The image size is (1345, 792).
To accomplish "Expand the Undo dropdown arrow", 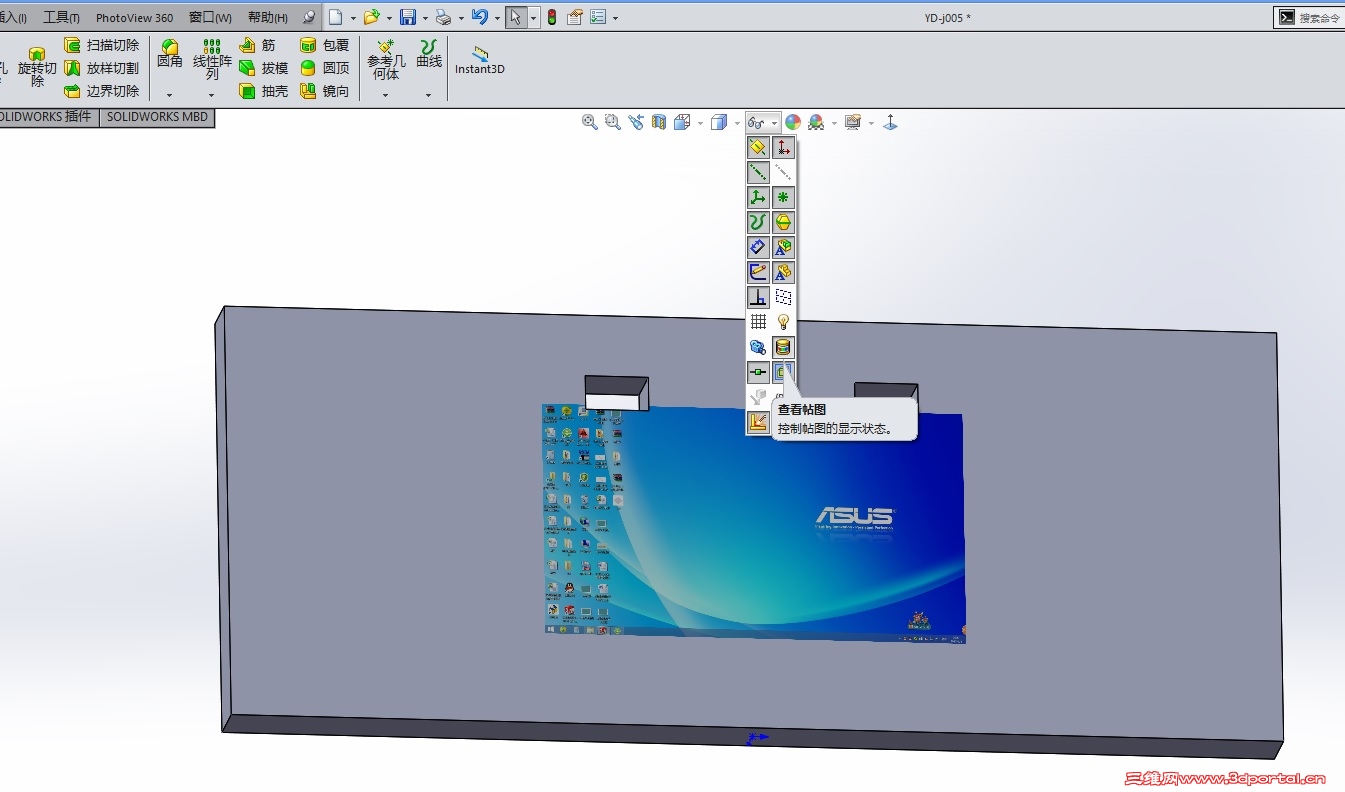I will click(497, 18).
